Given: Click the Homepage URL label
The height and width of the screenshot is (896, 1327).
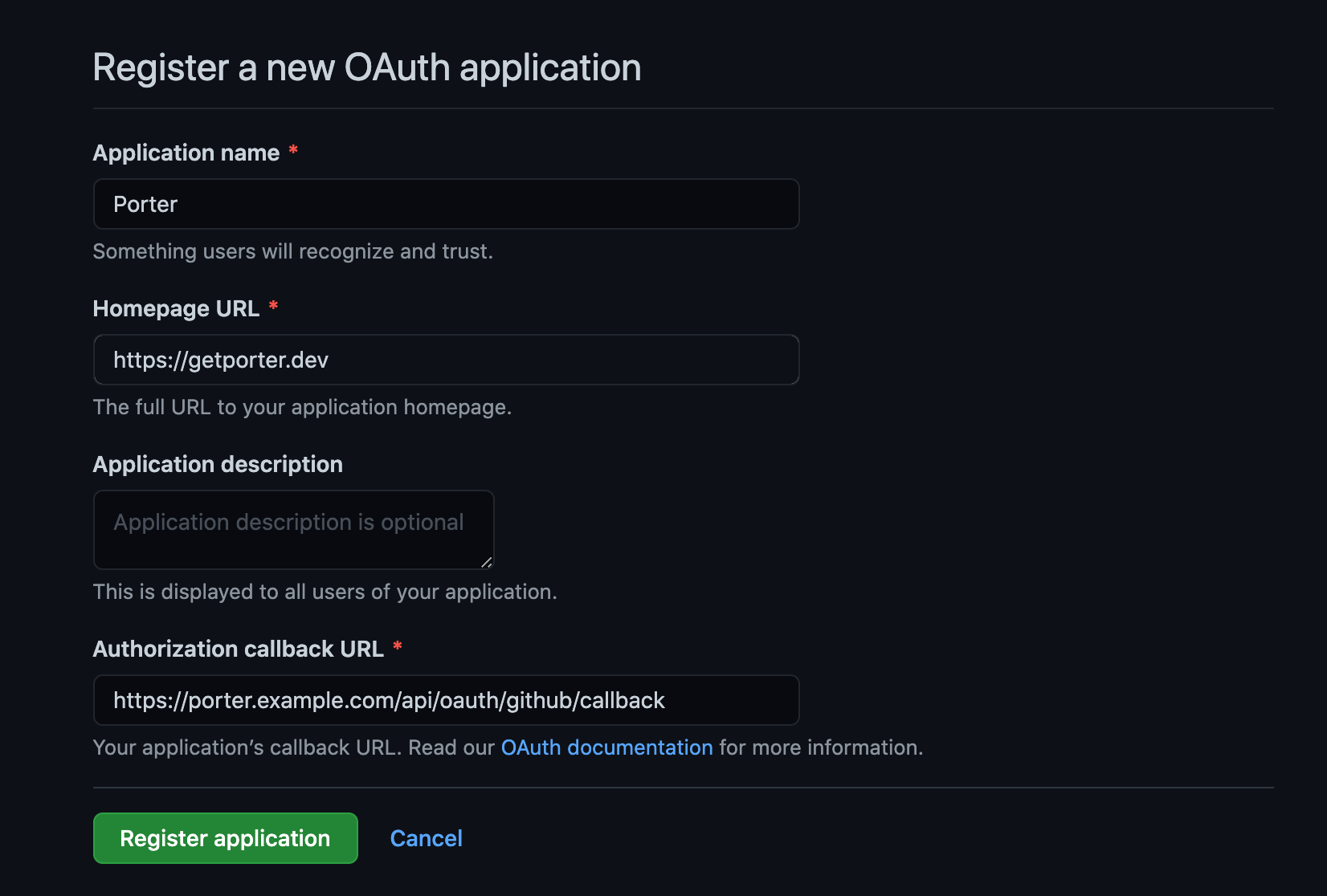Looking at the screenshot, I should [x=175, y=307].
